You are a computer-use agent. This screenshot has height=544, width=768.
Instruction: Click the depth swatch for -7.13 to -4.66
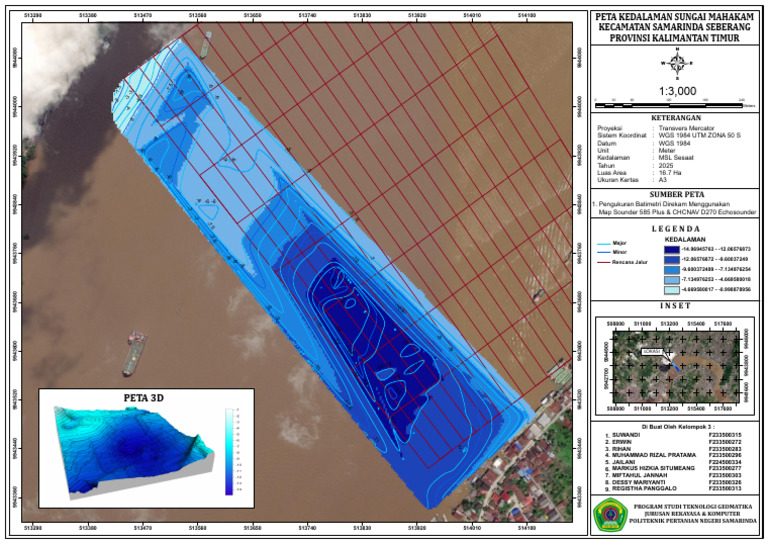(672, 280)
